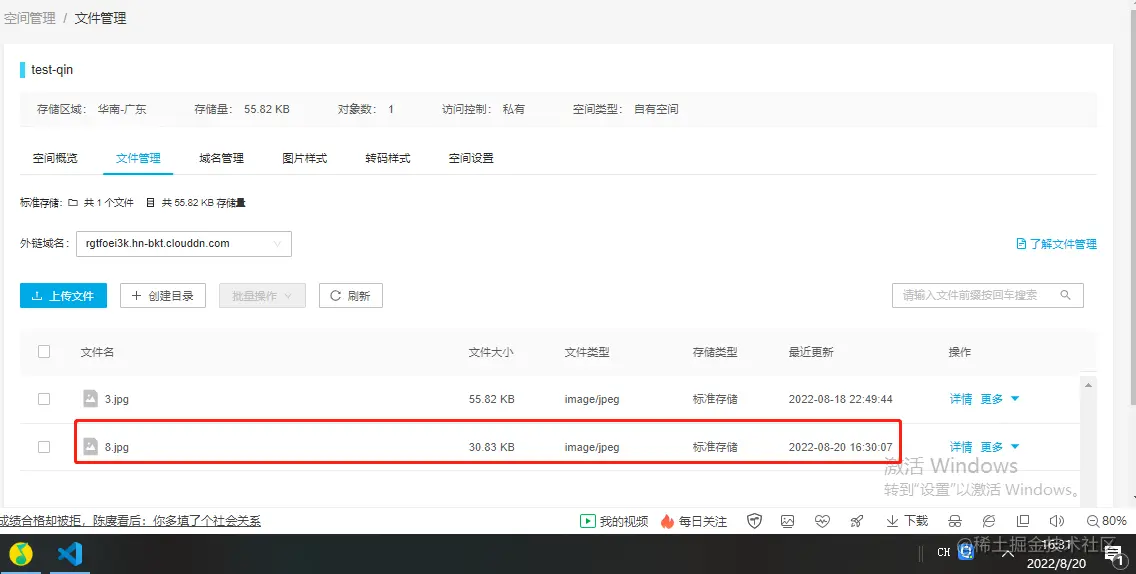Screen dimensions: 1136x574
Task: Click the 8.jpg file name
Action: click(117, 446)
